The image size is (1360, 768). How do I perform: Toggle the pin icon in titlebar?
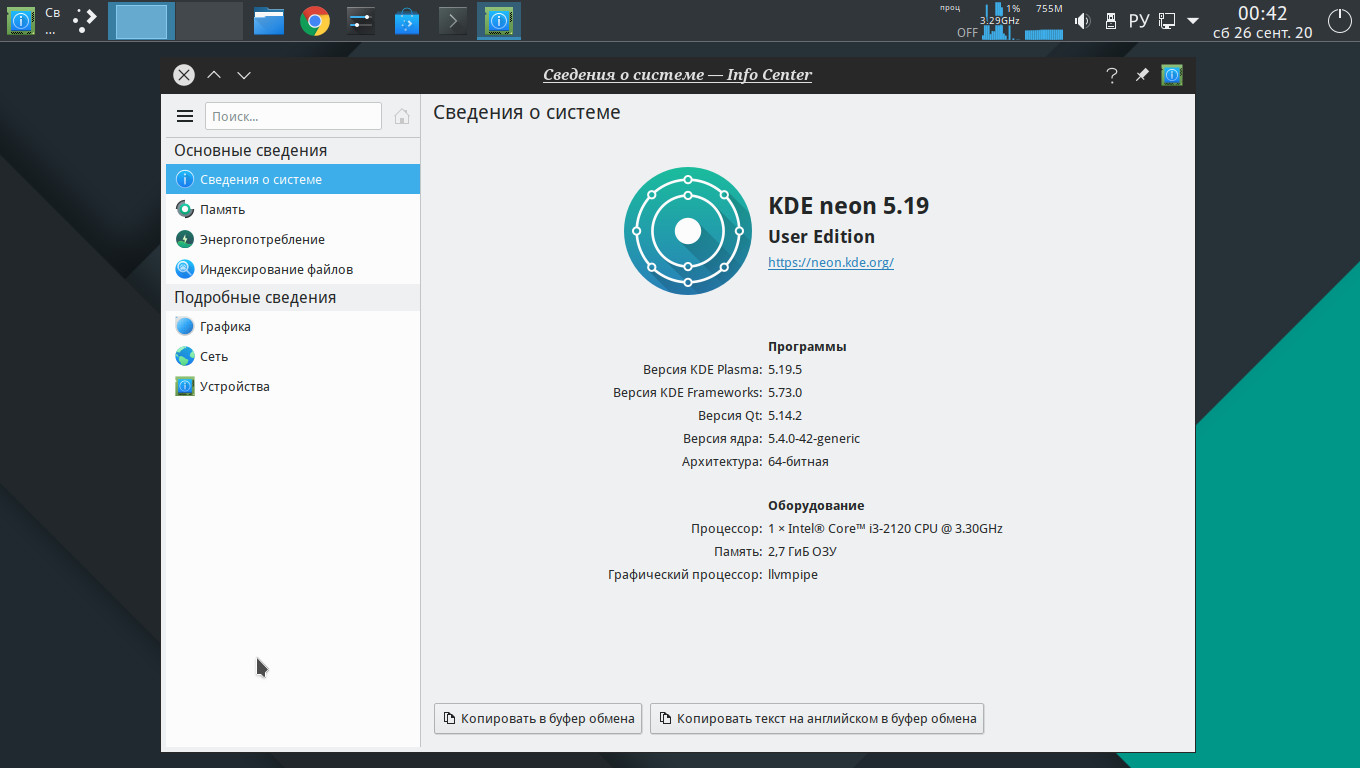[x=1141, y=75]
